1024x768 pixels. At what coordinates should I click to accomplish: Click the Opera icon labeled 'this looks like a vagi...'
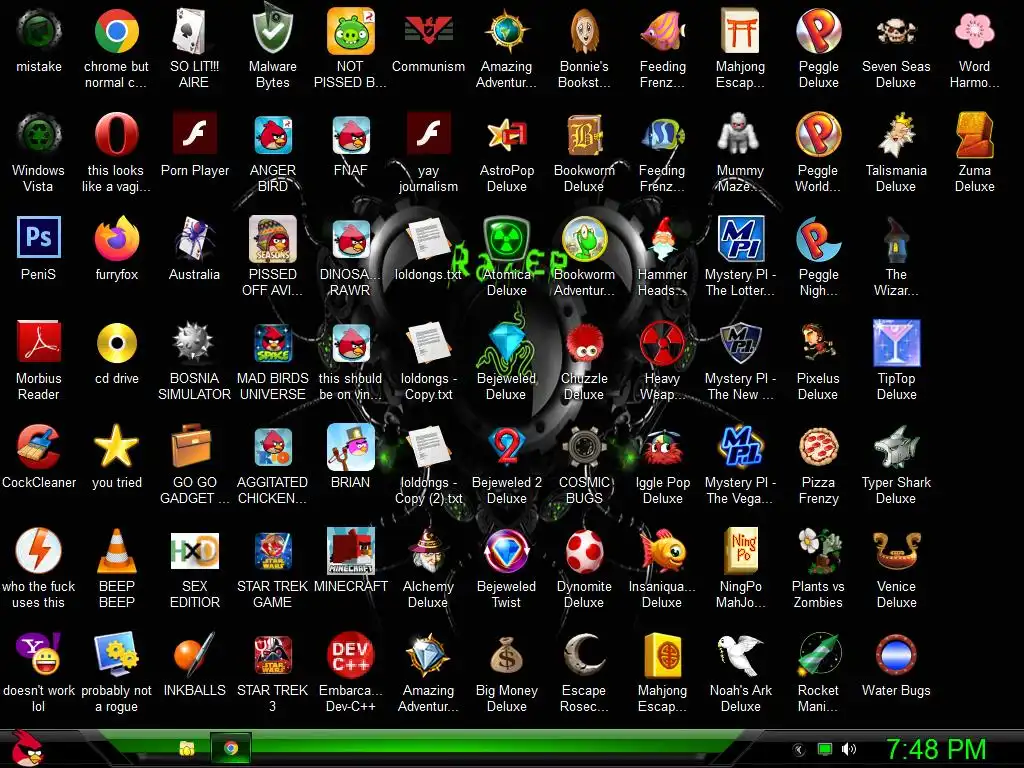[x=116, y=135]
